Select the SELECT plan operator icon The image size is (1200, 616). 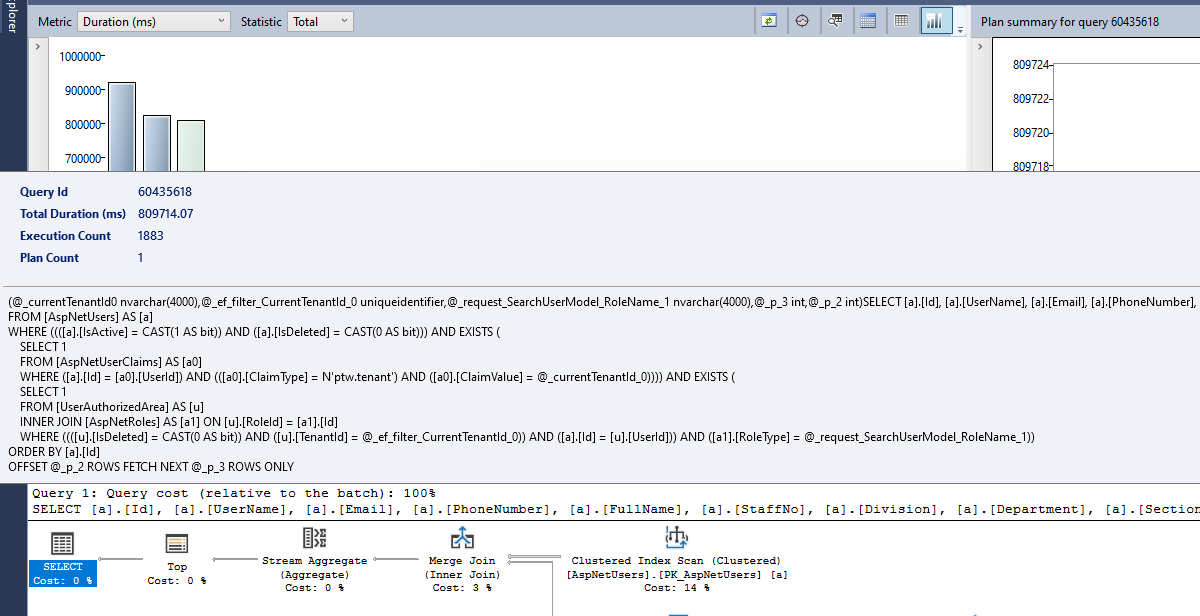62,543
